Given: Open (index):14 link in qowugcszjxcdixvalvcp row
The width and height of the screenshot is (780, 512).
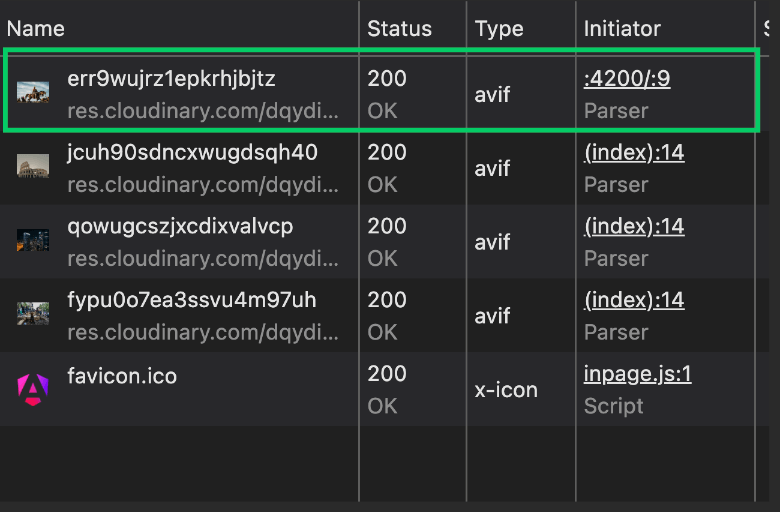Looking at the screenshot, I should 634,226.
